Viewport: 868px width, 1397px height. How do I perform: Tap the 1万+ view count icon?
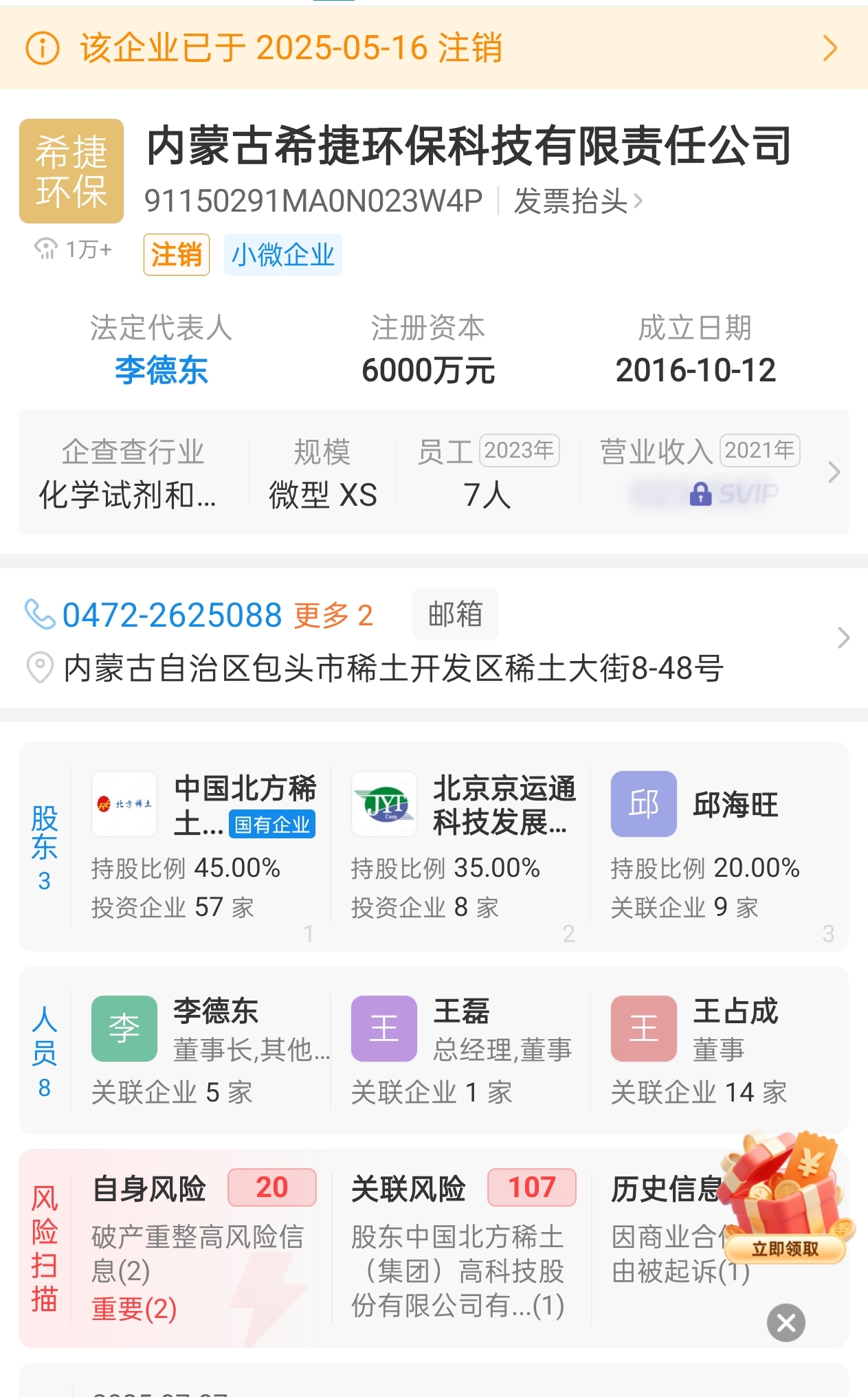[46, 249]
